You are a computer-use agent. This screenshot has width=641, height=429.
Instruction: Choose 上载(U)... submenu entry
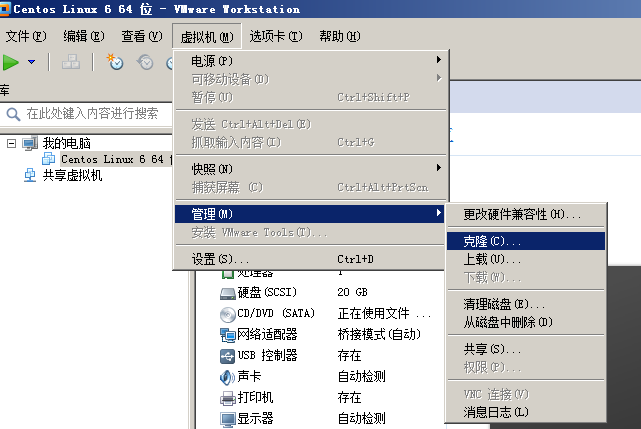[526, 259]
